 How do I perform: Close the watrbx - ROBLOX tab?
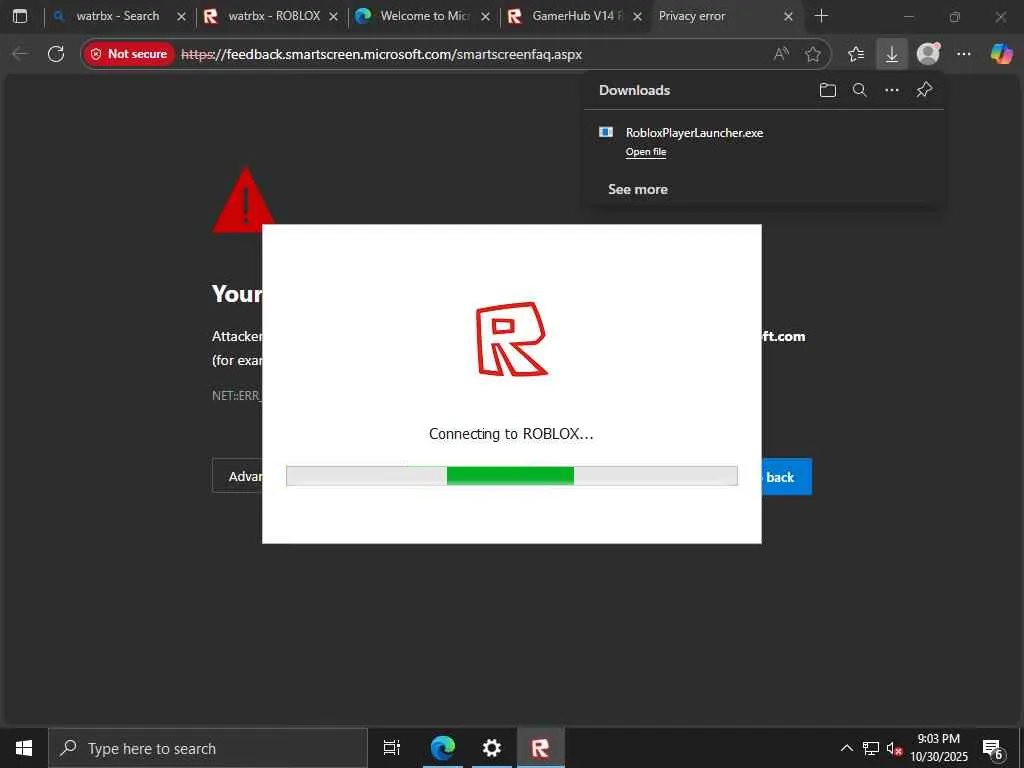click(x=333, y=17)
